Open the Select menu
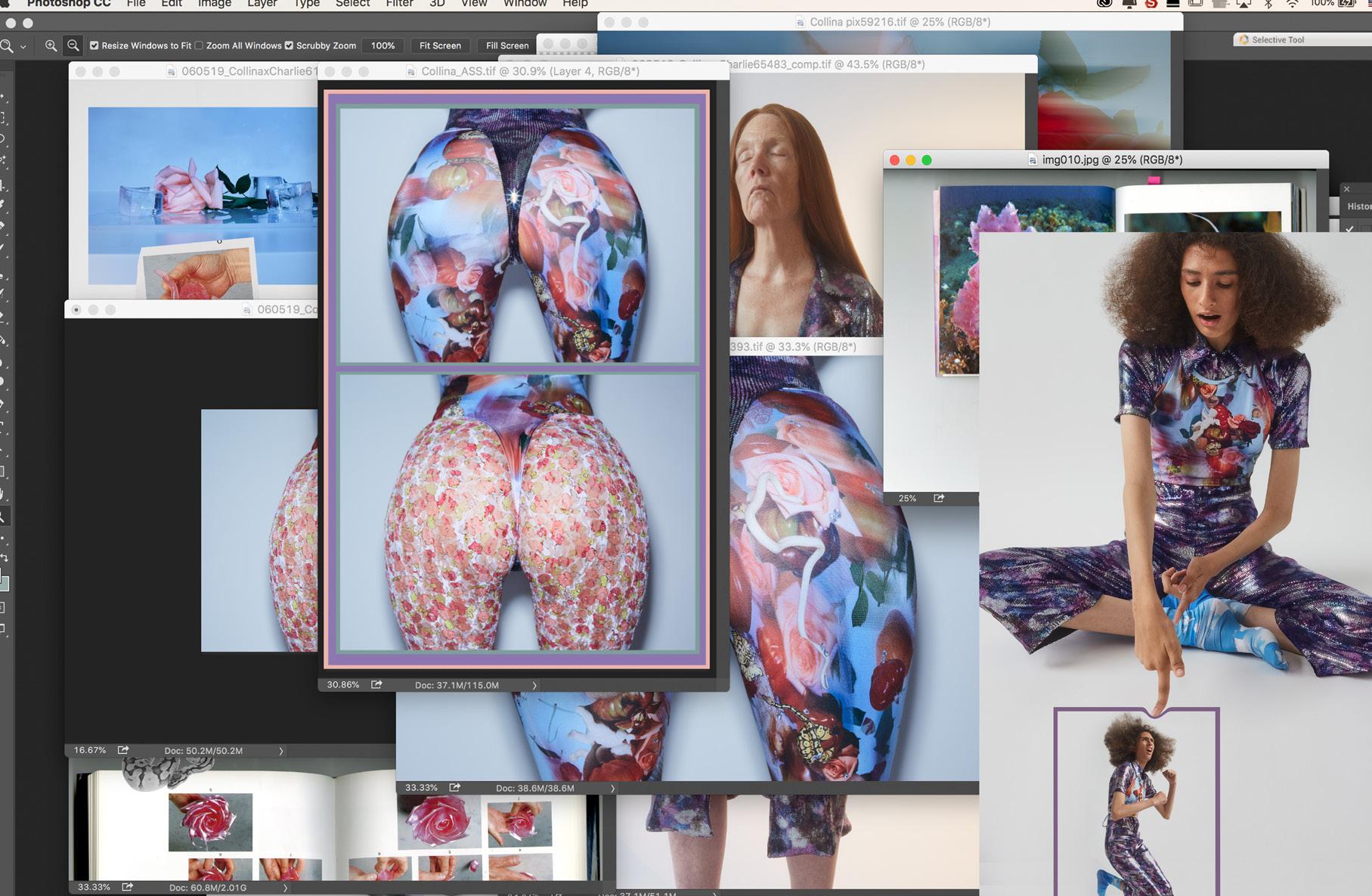 pyautogui.click(x=353, y=4)
